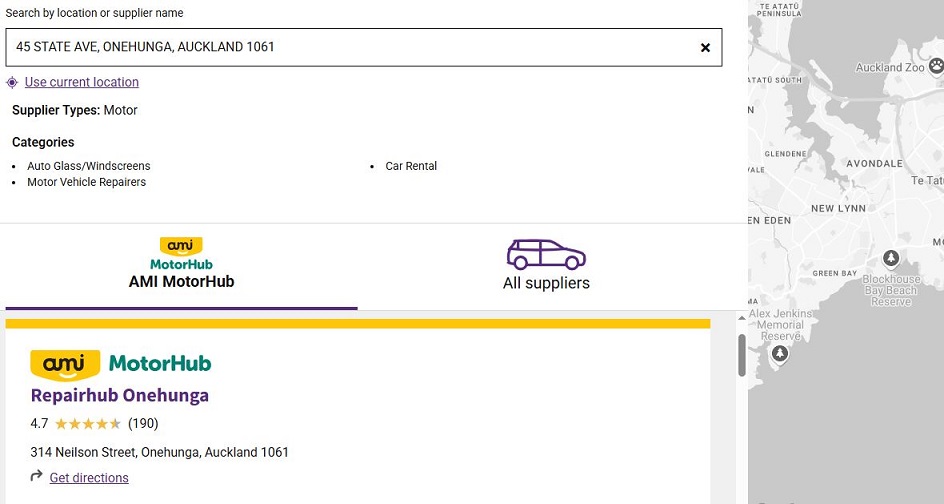
Task: Click the Alex Jenkins Memorial Reserve marker
Action: (781, 353)
